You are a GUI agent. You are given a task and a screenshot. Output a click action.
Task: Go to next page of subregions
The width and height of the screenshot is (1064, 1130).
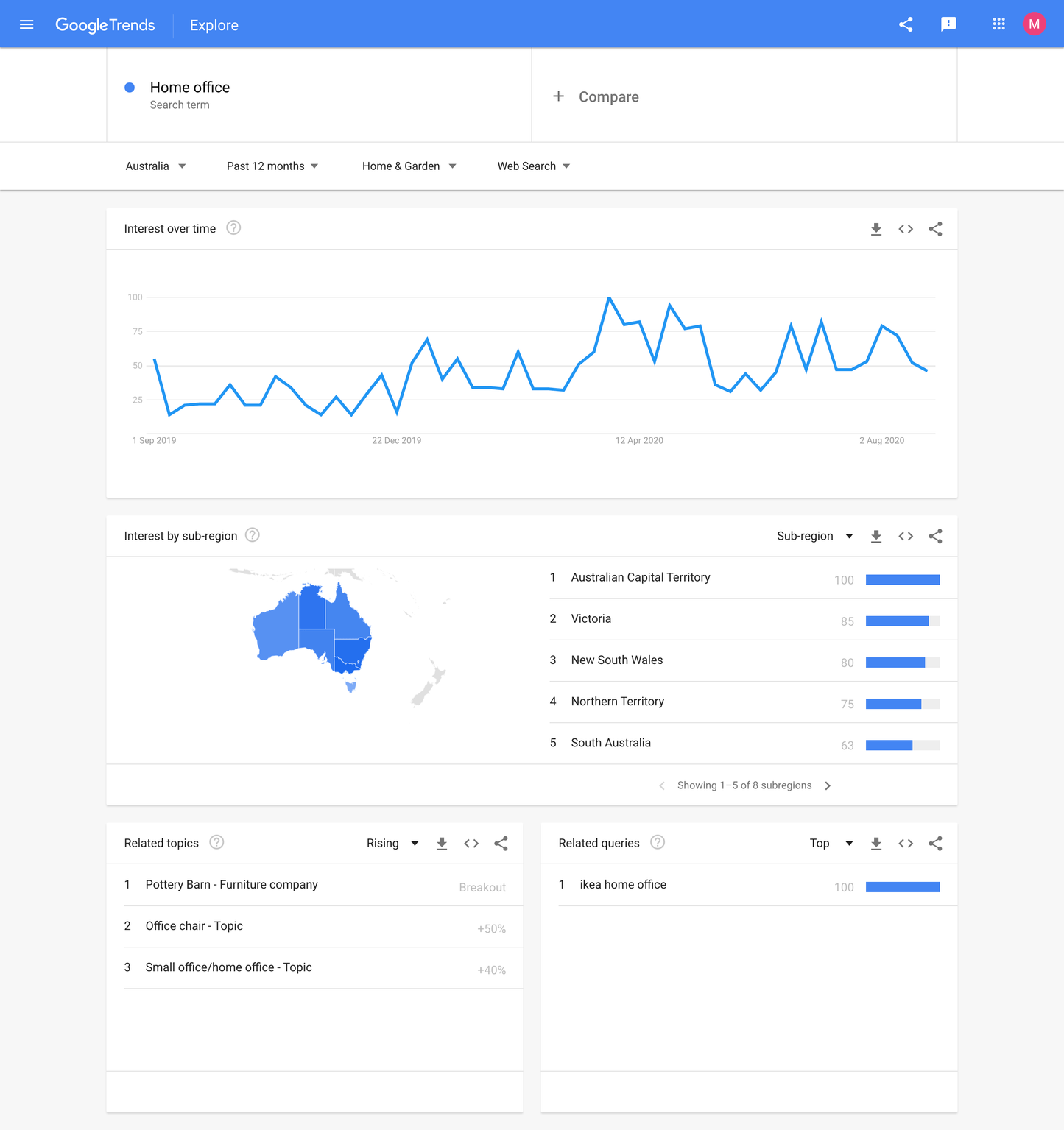(828, 785)
